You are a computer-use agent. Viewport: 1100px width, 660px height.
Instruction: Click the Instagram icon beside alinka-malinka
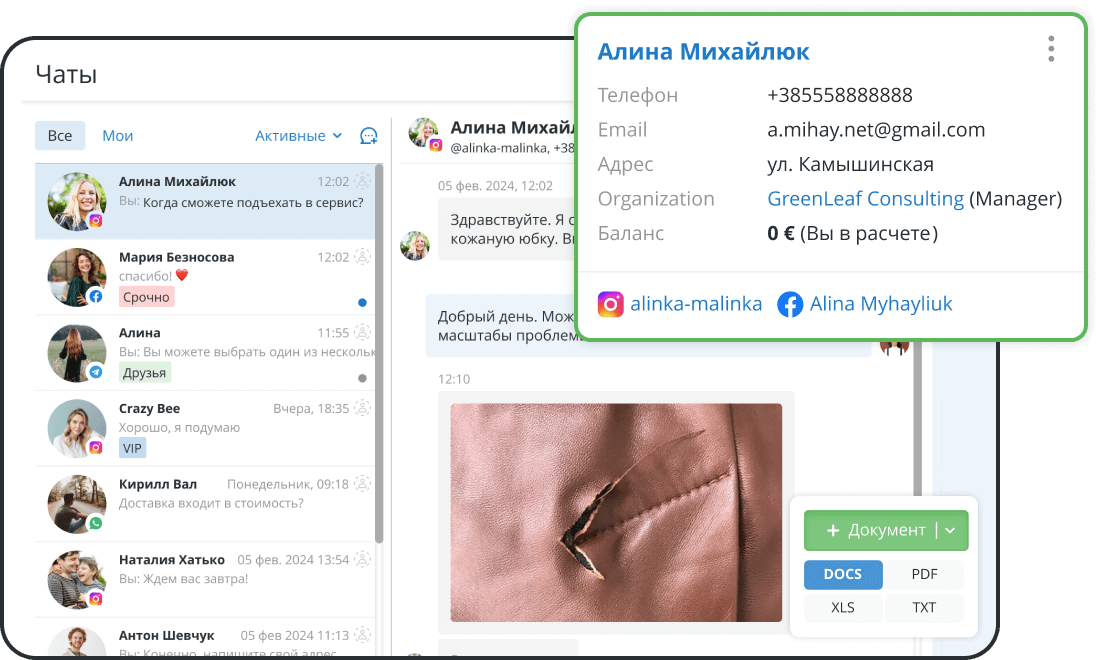coord(610,304)
